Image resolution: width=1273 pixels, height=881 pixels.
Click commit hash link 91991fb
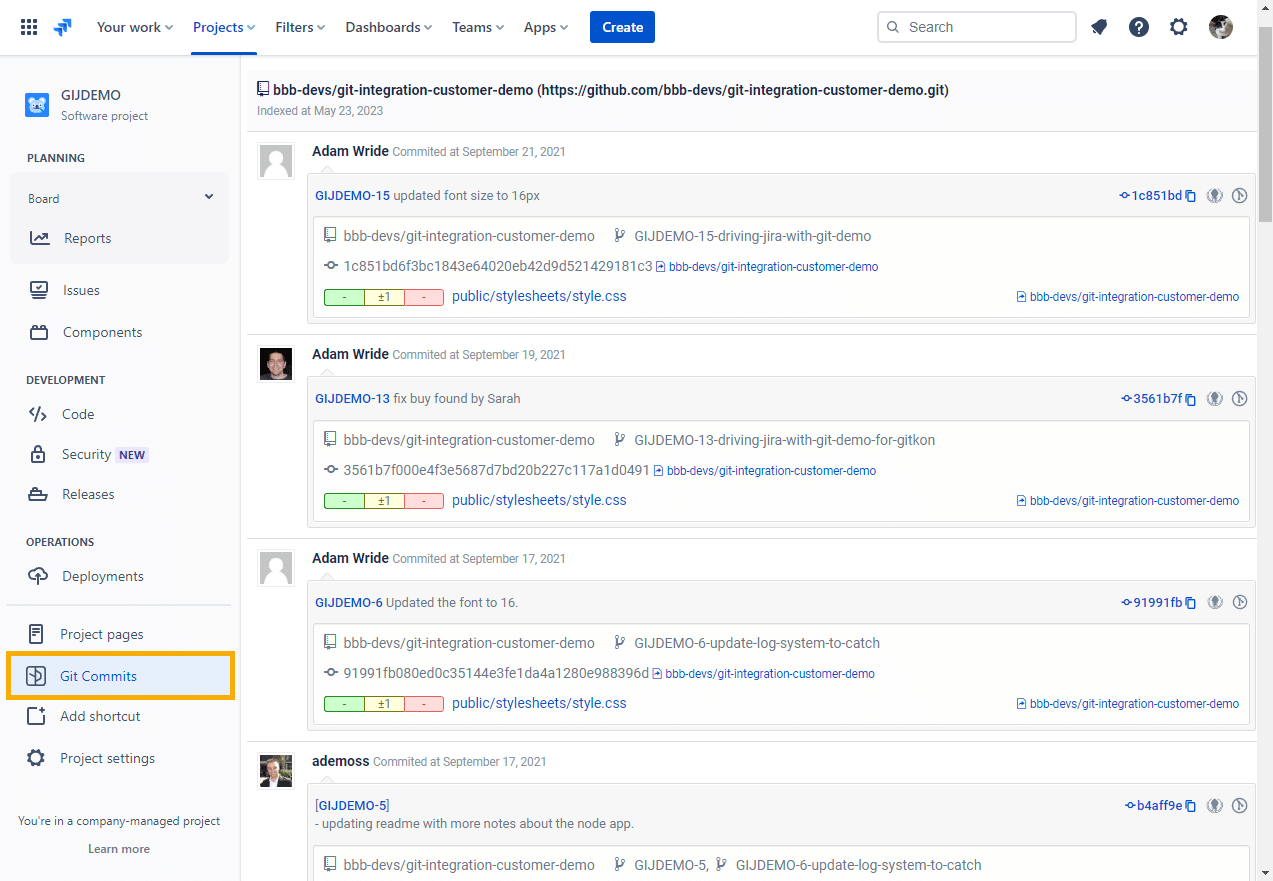point(1152,603)
